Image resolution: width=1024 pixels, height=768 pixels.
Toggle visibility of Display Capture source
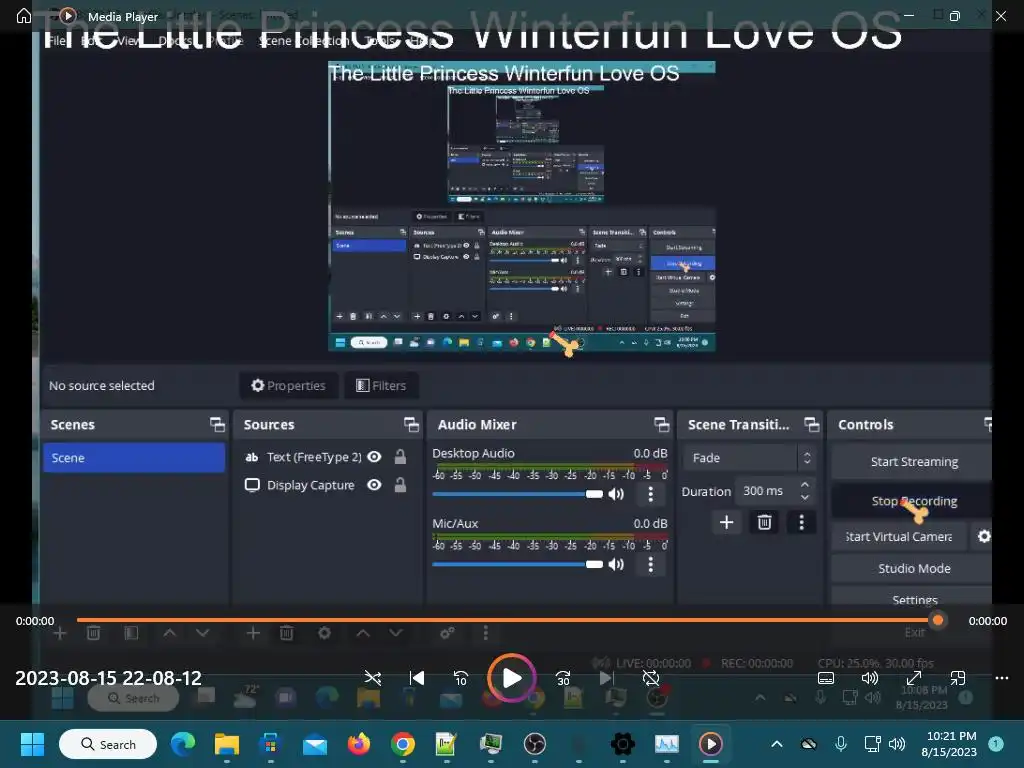coord(374,485)
